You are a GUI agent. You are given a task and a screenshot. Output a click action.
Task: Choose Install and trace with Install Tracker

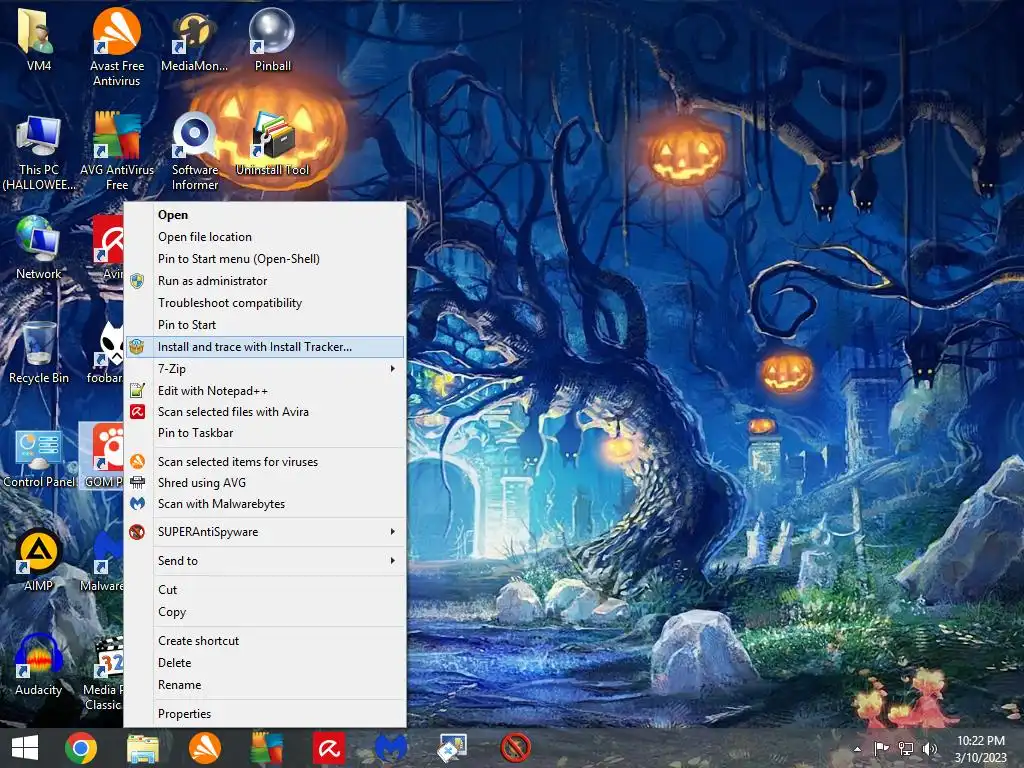click(264, 347)
